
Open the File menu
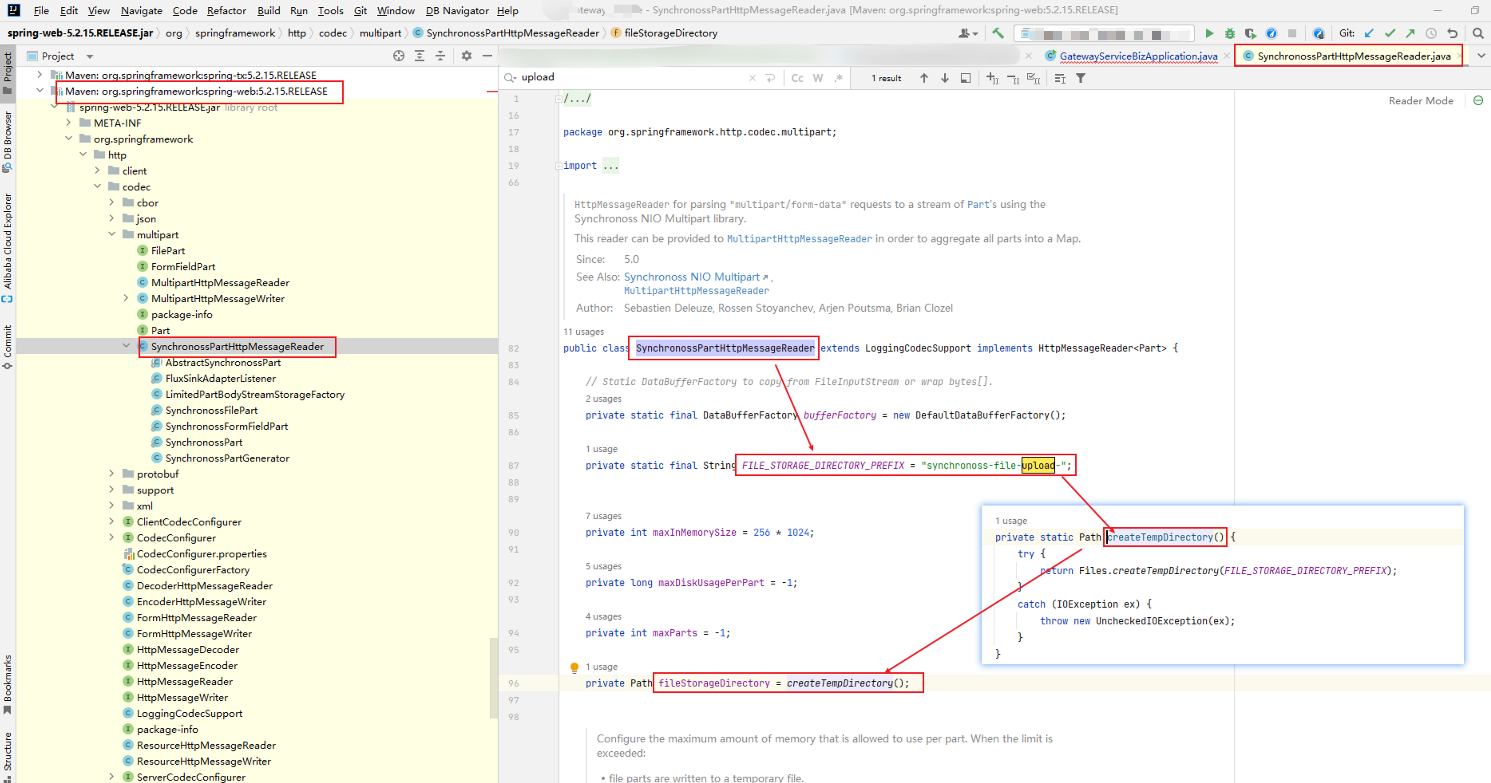[x=41, y=10]
